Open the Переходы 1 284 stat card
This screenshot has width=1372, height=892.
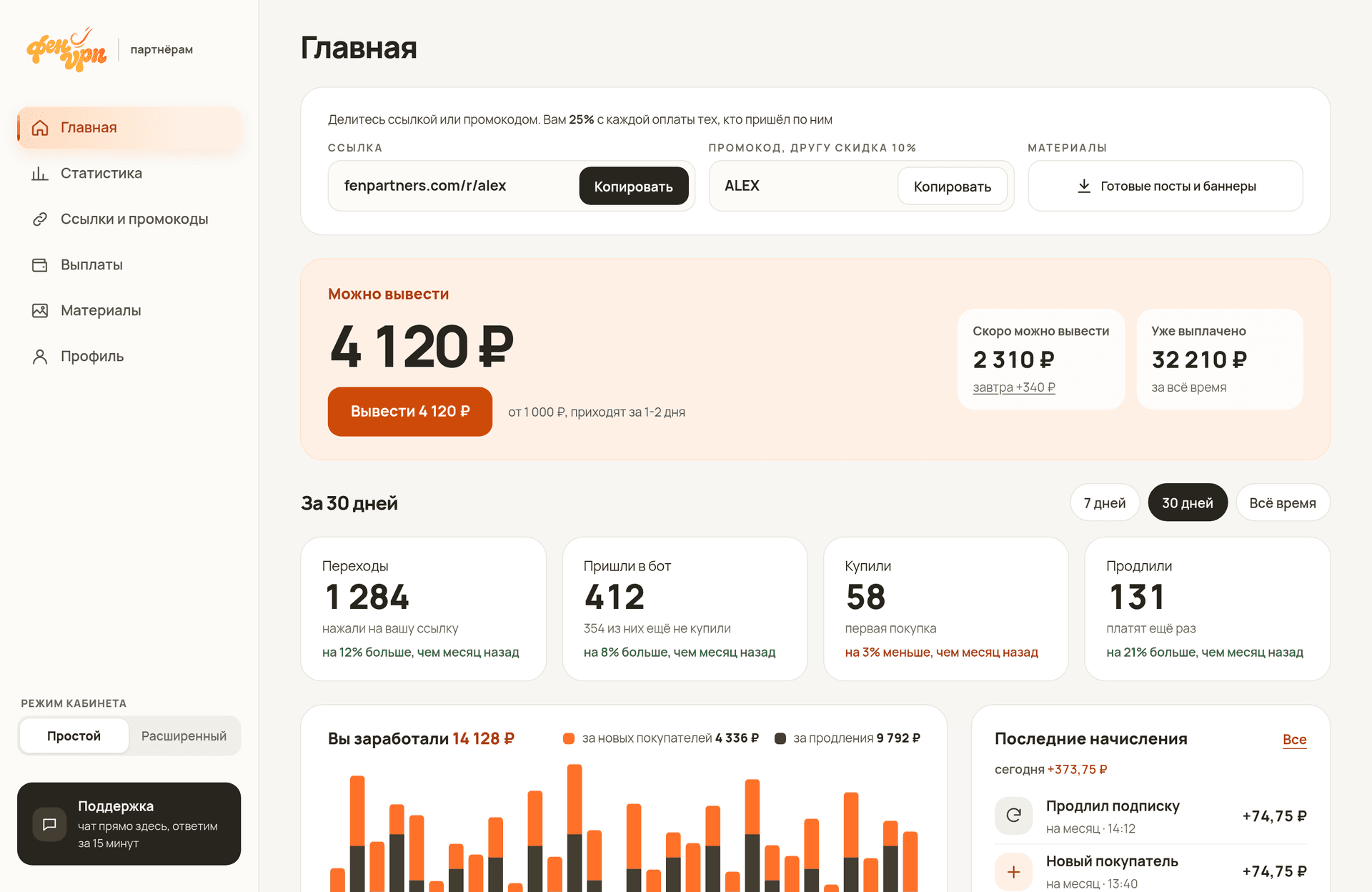pos(424,609)
